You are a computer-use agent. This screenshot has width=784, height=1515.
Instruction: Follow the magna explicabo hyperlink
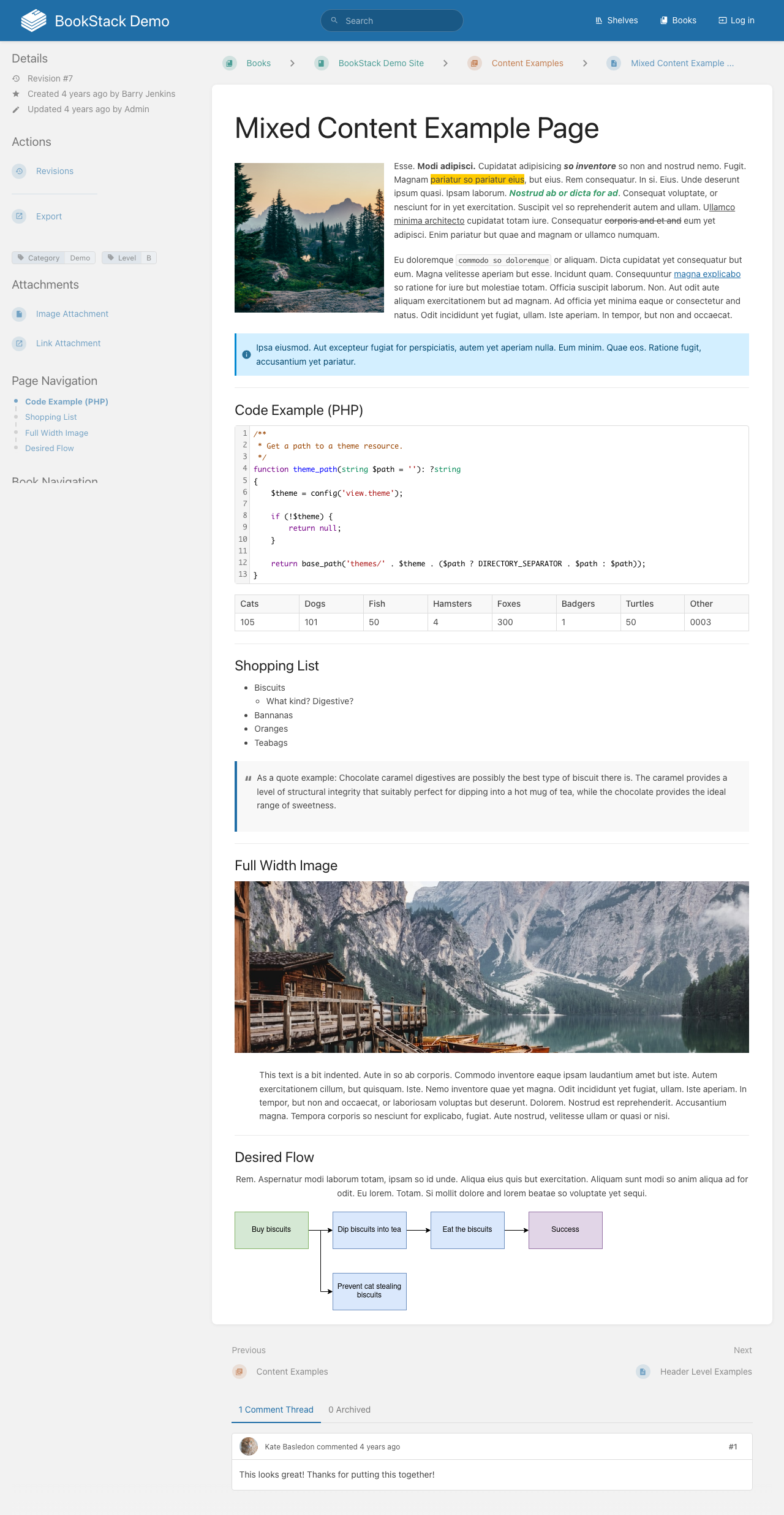pyautogui.click(x=707, y=274)
